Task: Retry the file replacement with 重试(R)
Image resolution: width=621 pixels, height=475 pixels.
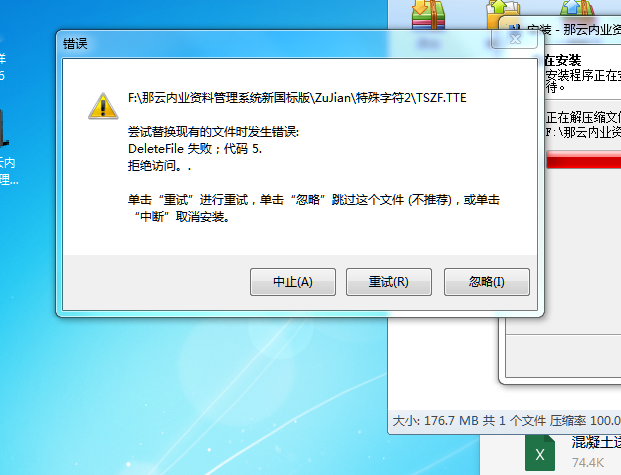Action: coord(389,282)
